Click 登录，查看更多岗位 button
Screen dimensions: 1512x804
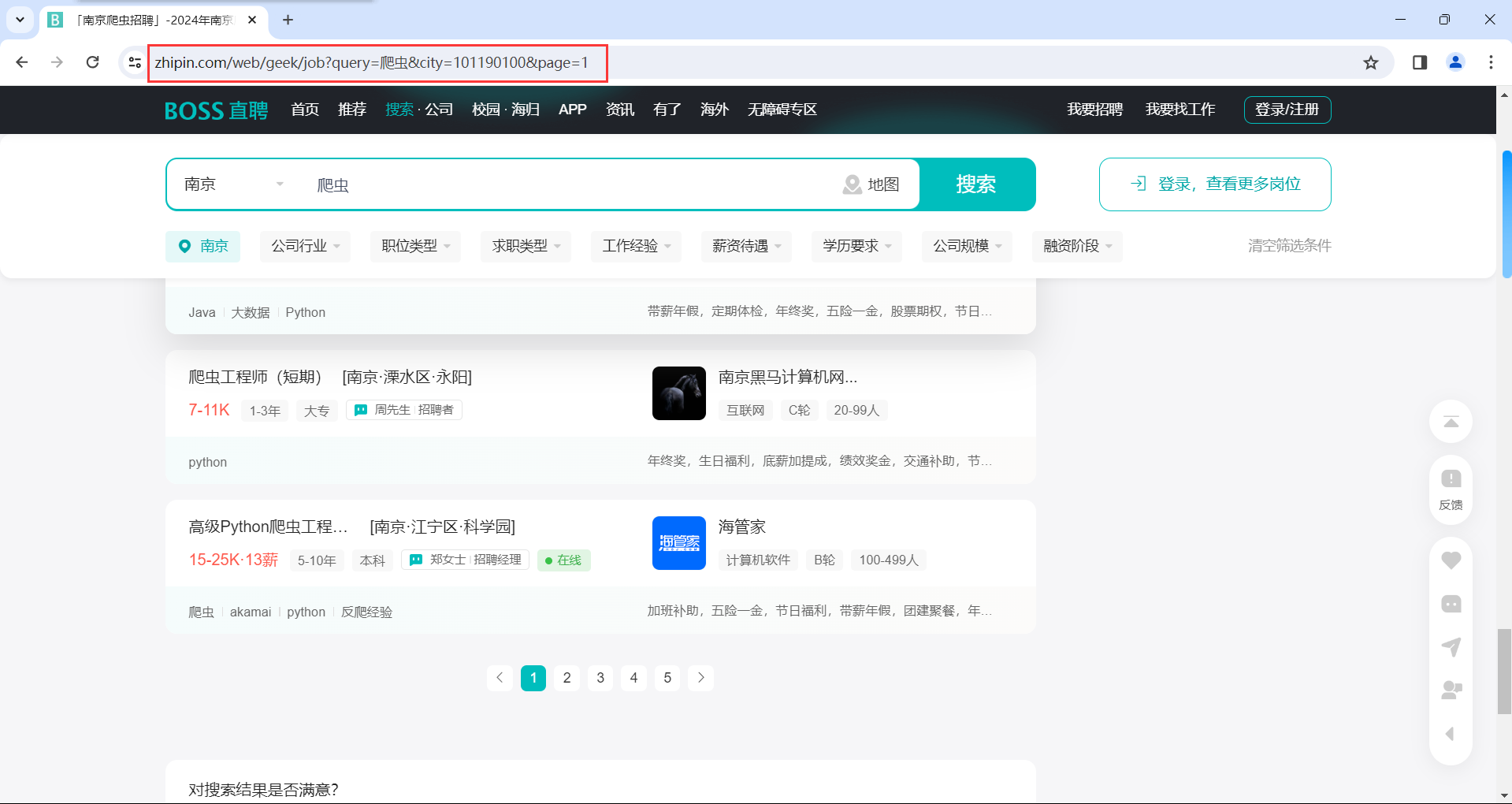click(x=1215, y=184)
